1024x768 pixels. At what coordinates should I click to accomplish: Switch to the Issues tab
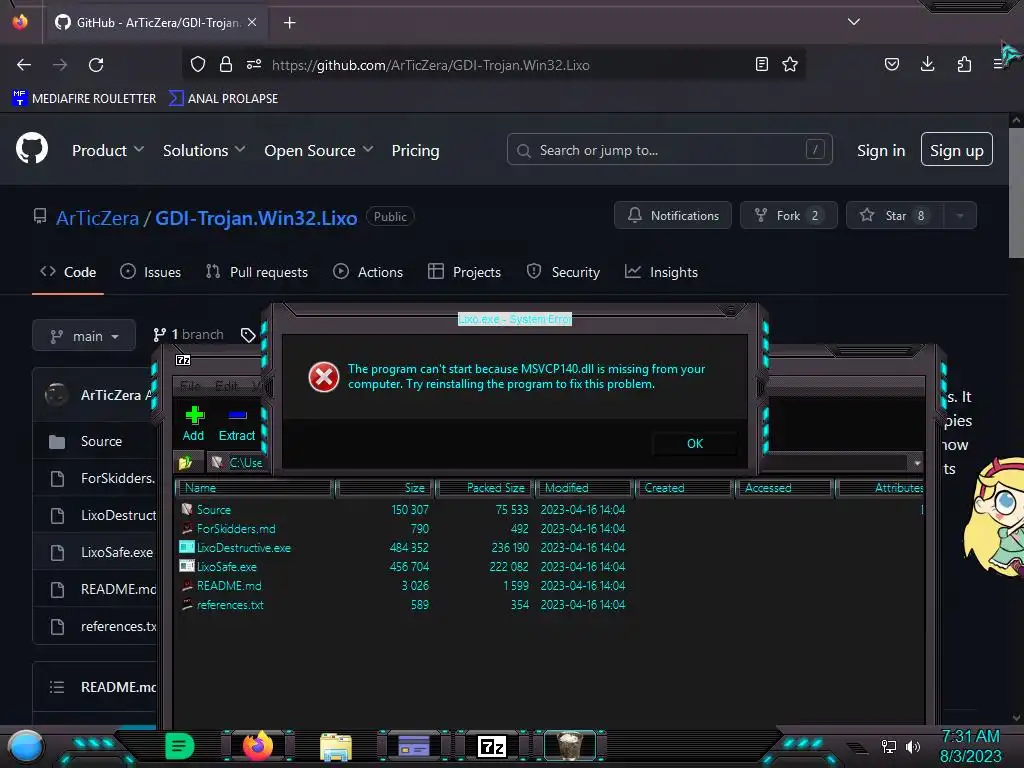click(x=150, y=272)
